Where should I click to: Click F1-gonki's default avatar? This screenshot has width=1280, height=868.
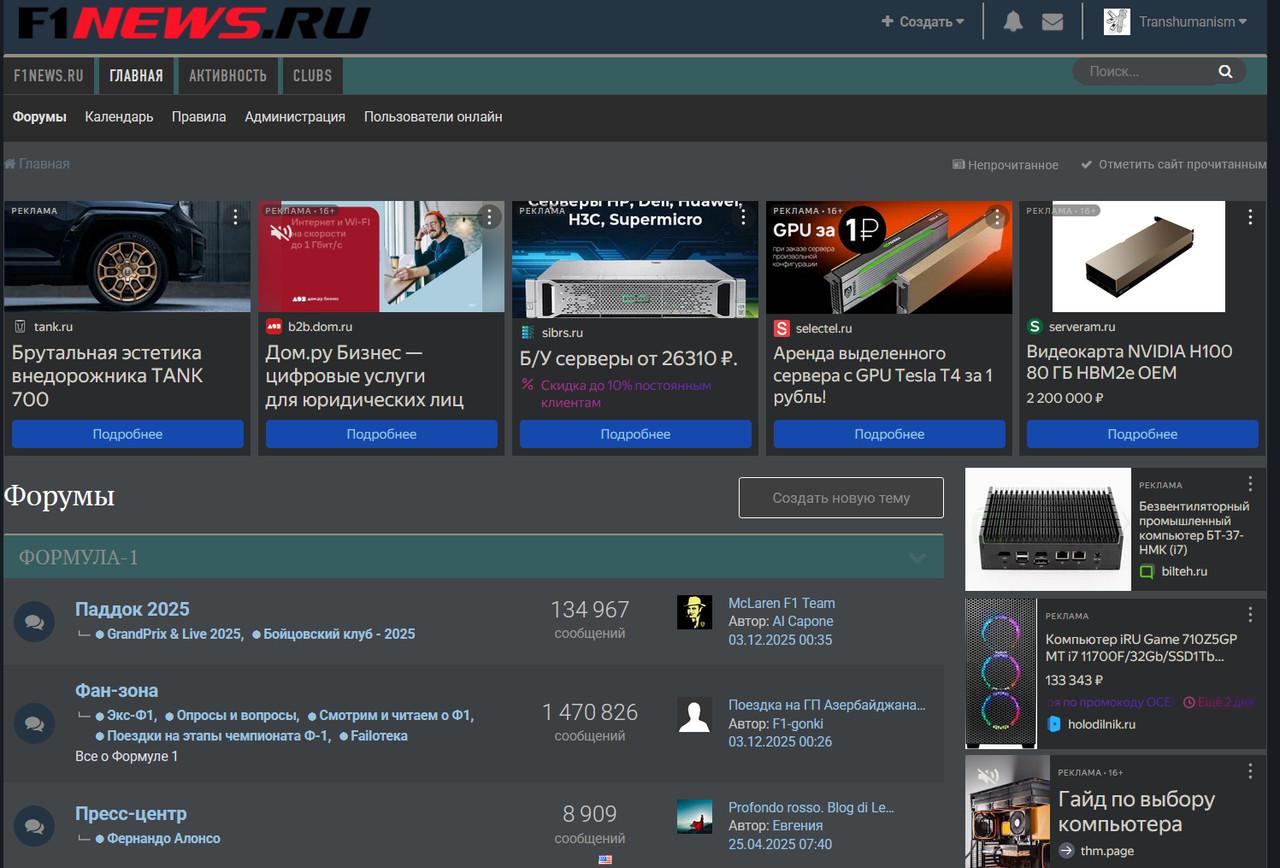pos(694,714)
